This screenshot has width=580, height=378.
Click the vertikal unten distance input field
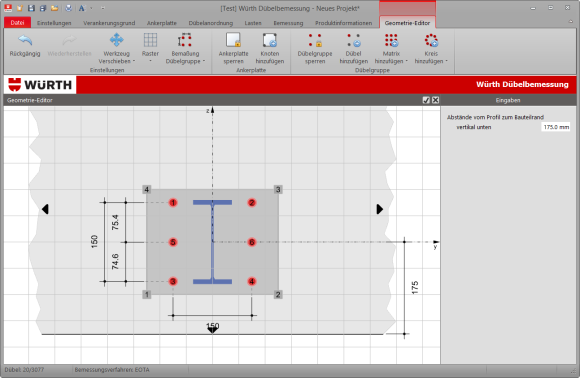(556, 127)
